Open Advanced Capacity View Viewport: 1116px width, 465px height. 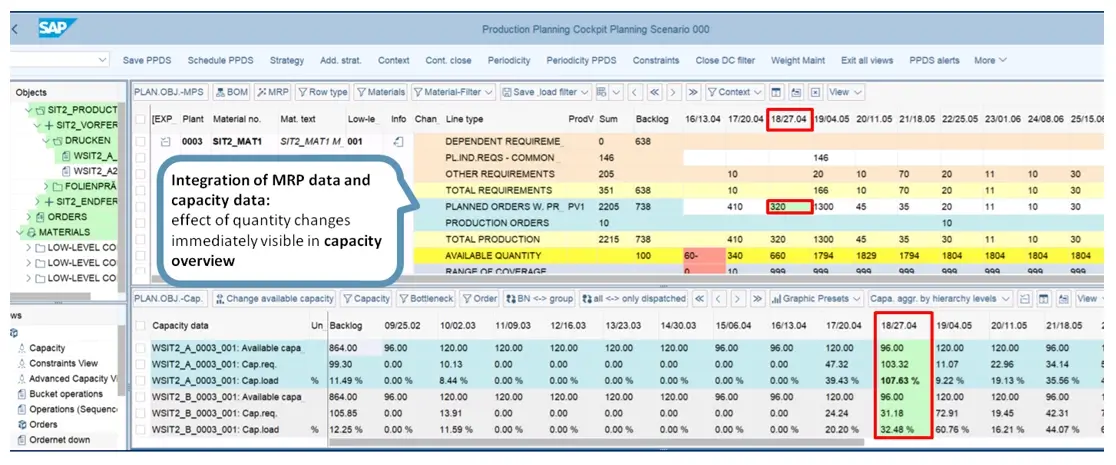pyautogui.click(x=72, y=379)
